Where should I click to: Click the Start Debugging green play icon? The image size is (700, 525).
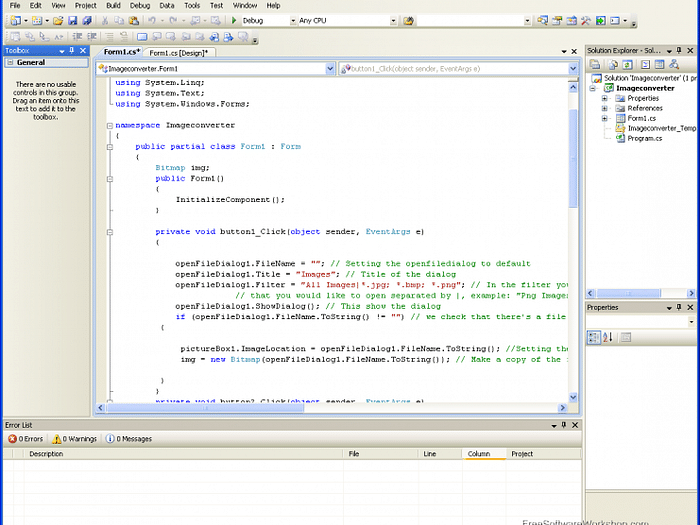[234, 20]
